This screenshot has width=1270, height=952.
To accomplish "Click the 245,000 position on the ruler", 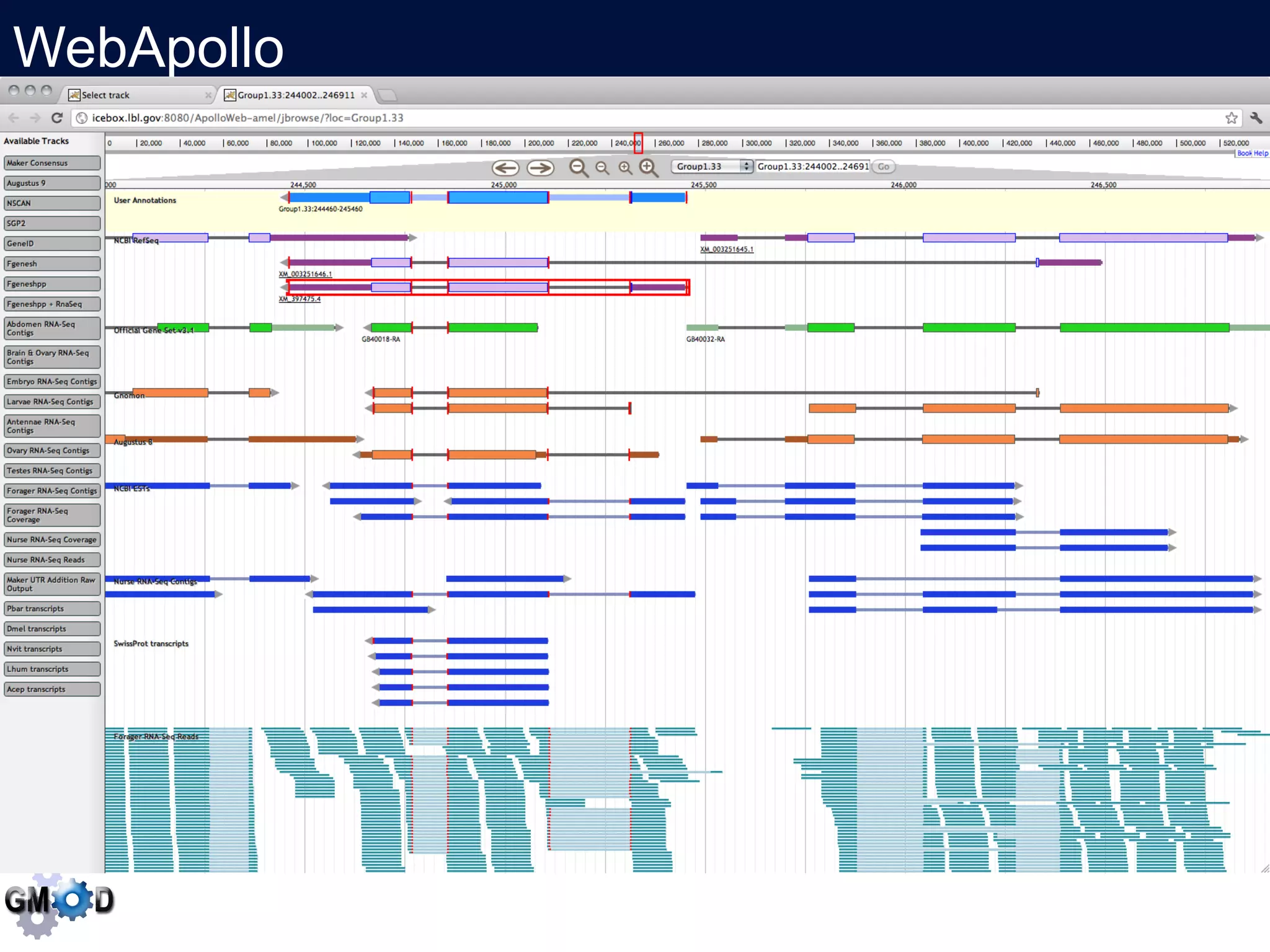I will coord(504,185).
